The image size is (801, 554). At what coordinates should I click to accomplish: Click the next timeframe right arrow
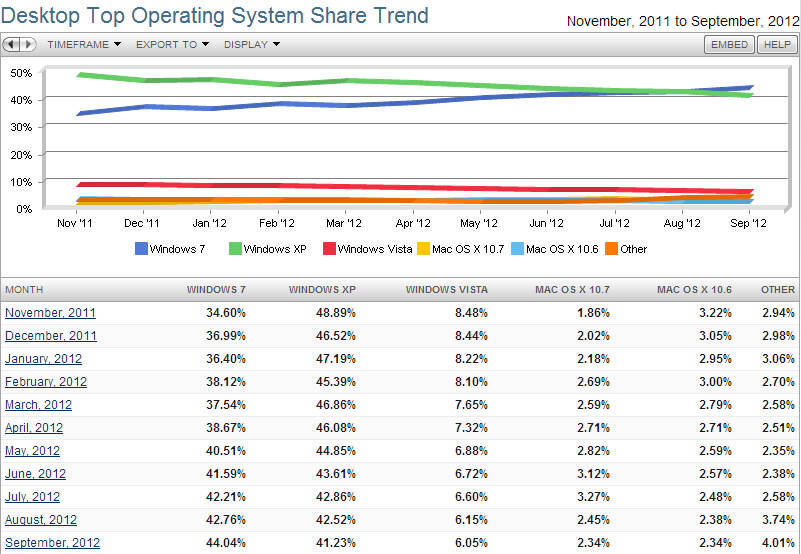[28, 44]
